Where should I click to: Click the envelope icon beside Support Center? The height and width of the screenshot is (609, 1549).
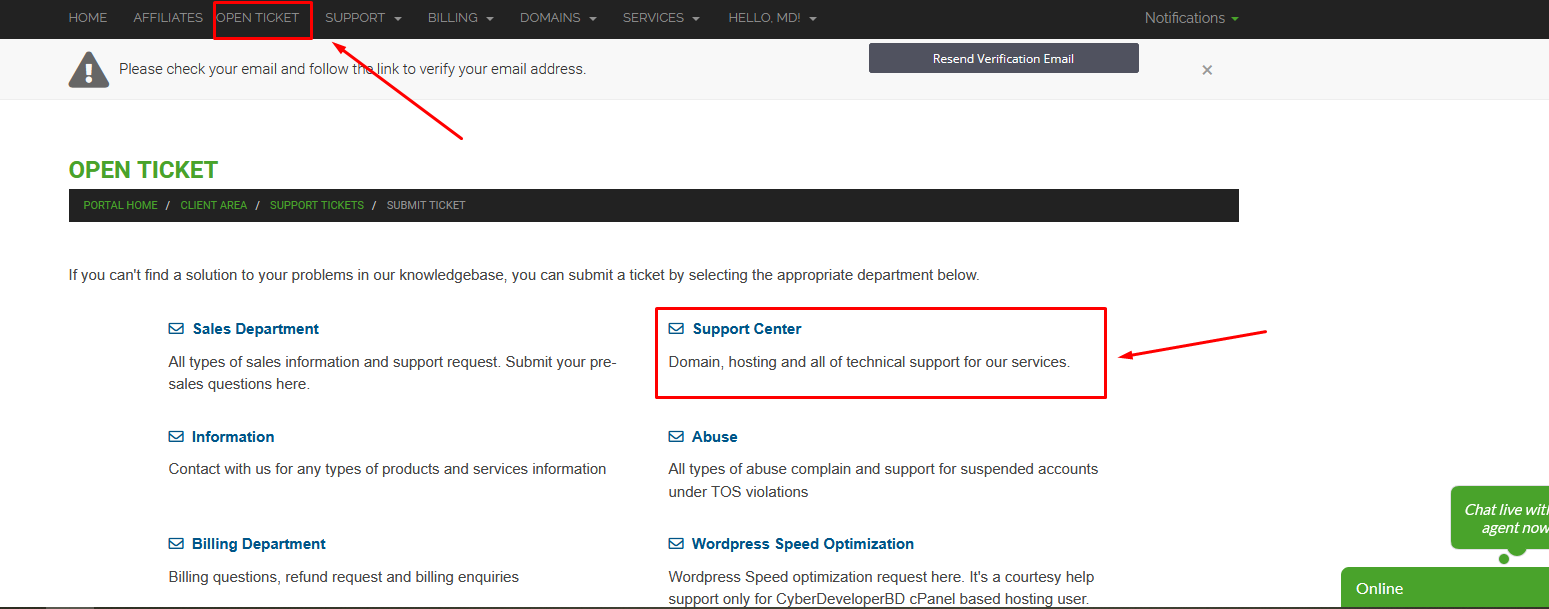[676, 329]
